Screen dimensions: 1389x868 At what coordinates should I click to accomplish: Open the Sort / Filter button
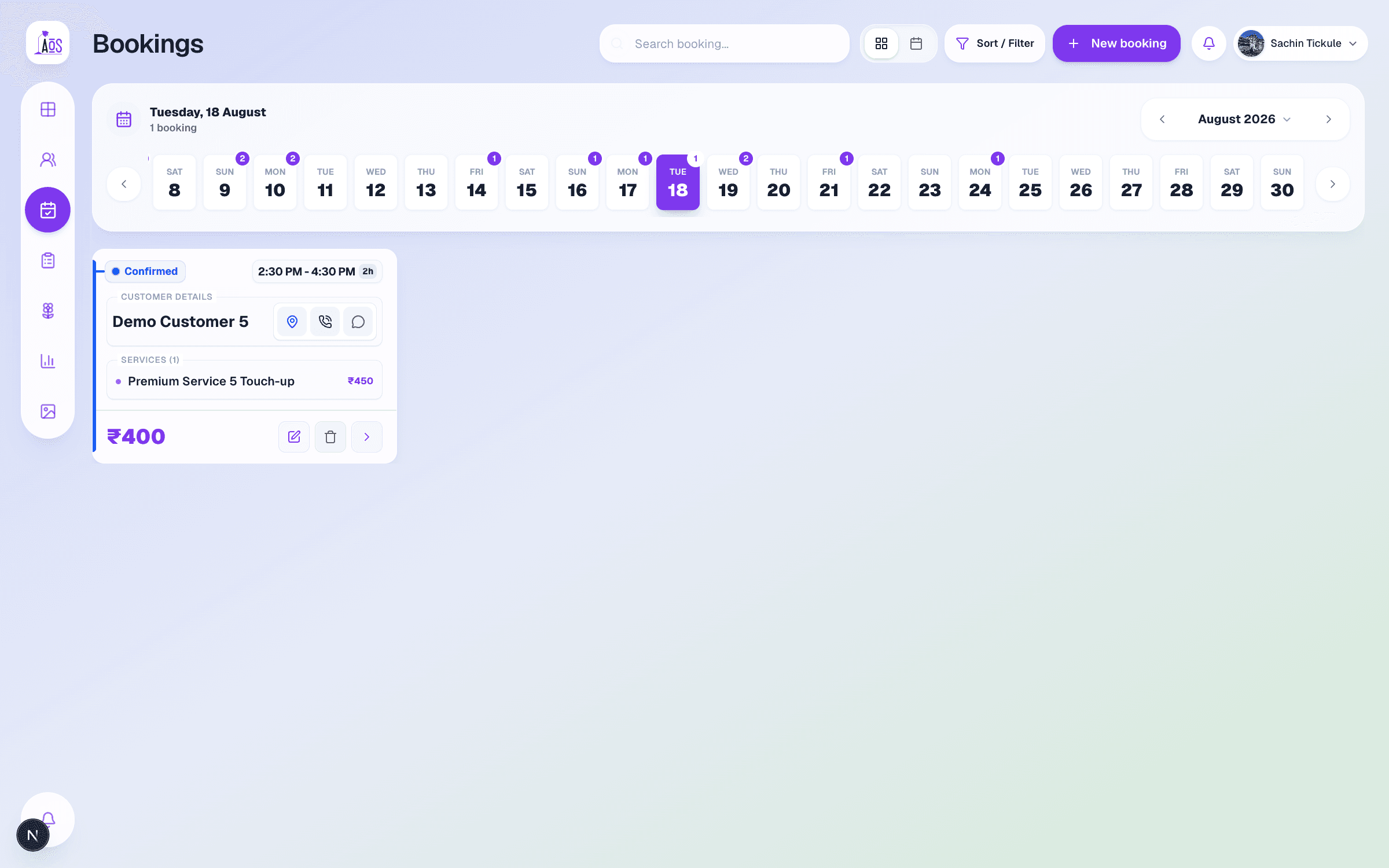(995, 43)
